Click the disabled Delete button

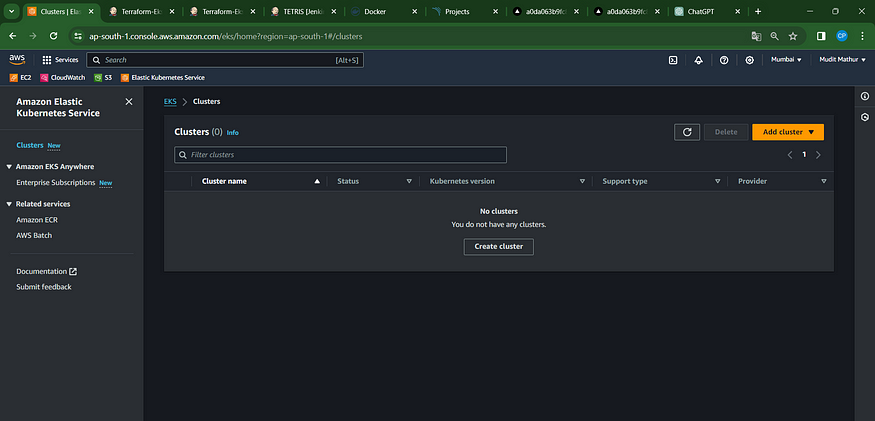[726, 132]
